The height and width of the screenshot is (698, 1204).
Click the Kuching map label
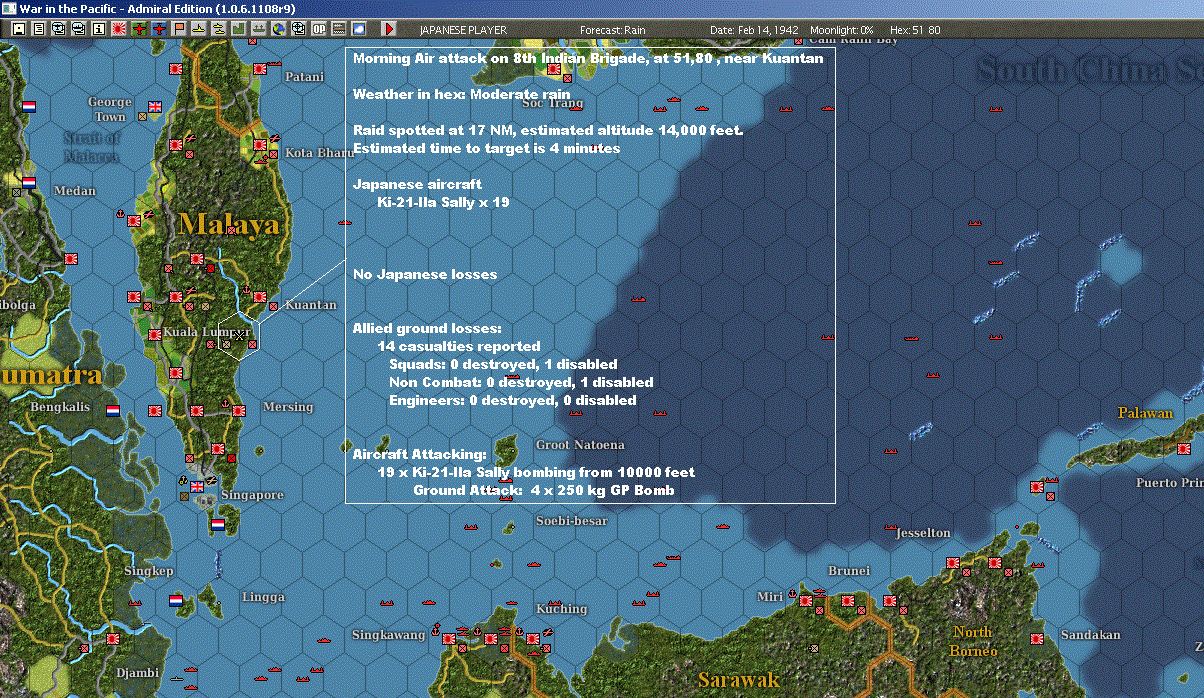click(x=561, y=609)
